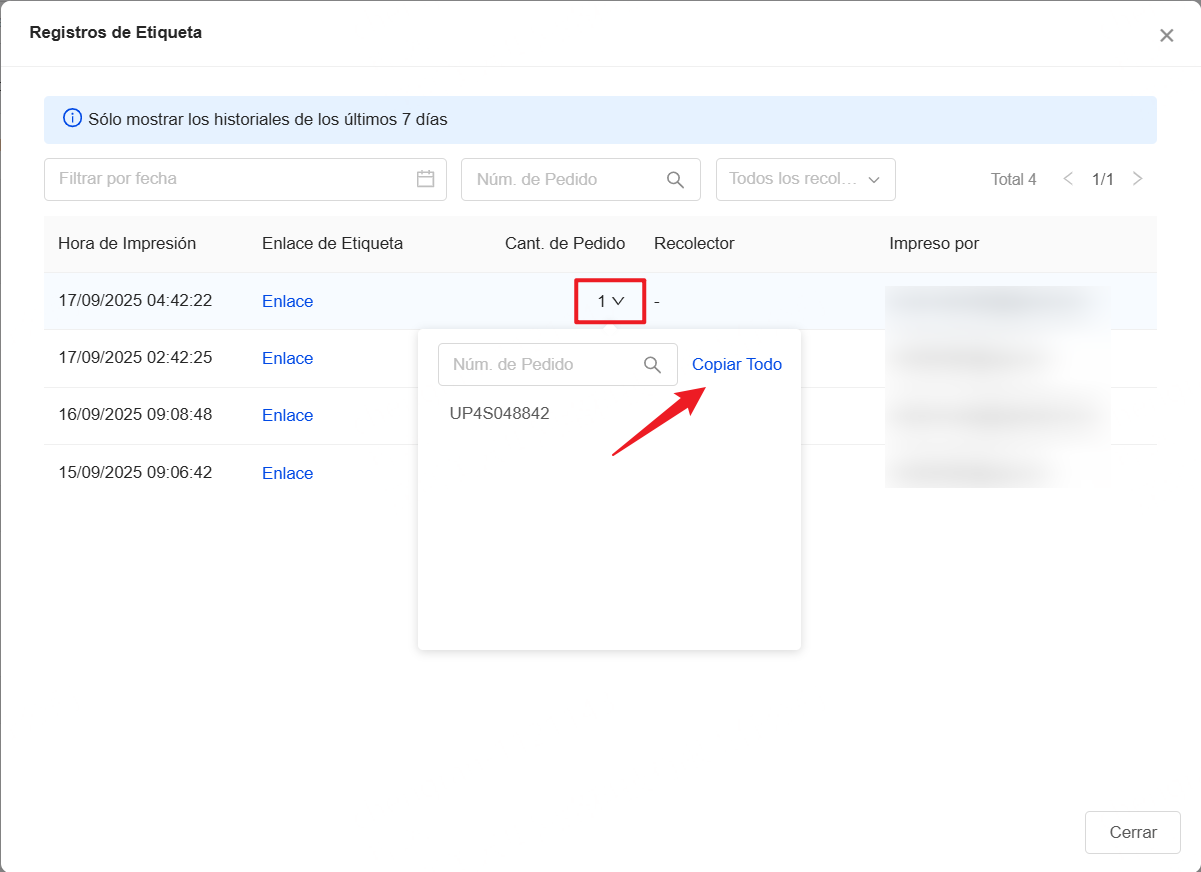
Task: Click the search icon inside the order popup
Action: click(652, 365)
